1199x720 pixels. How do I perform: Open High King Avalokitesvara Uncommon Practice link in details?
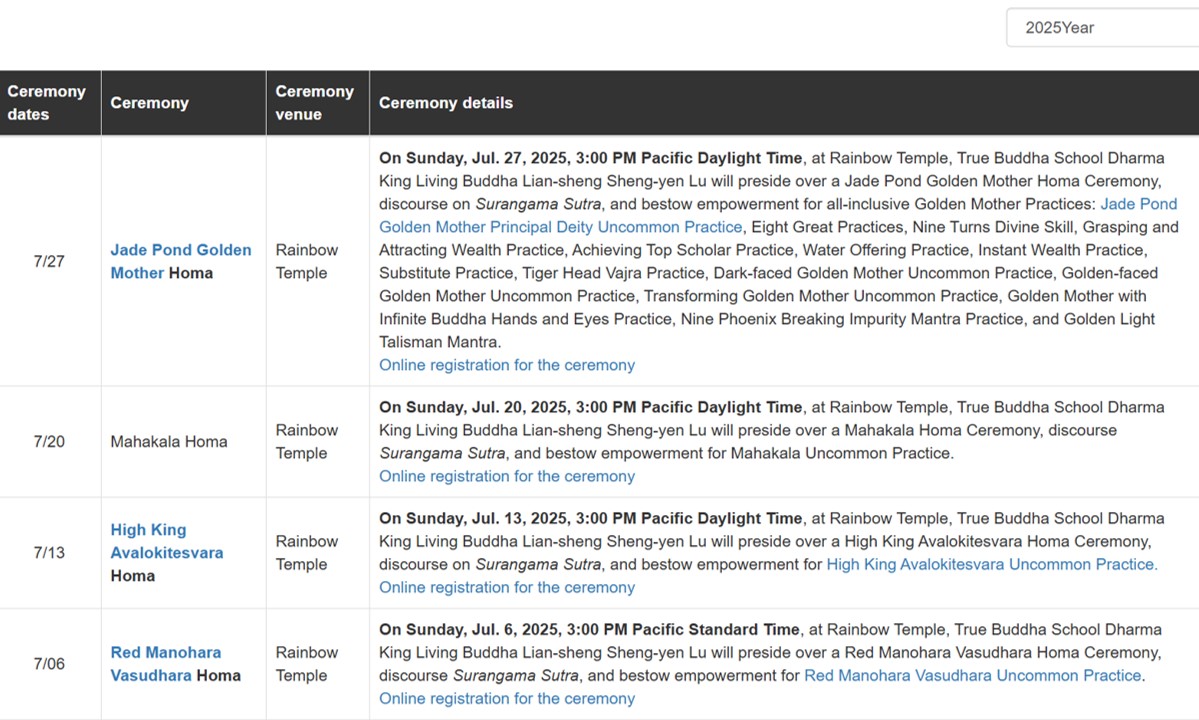[992, 565]
